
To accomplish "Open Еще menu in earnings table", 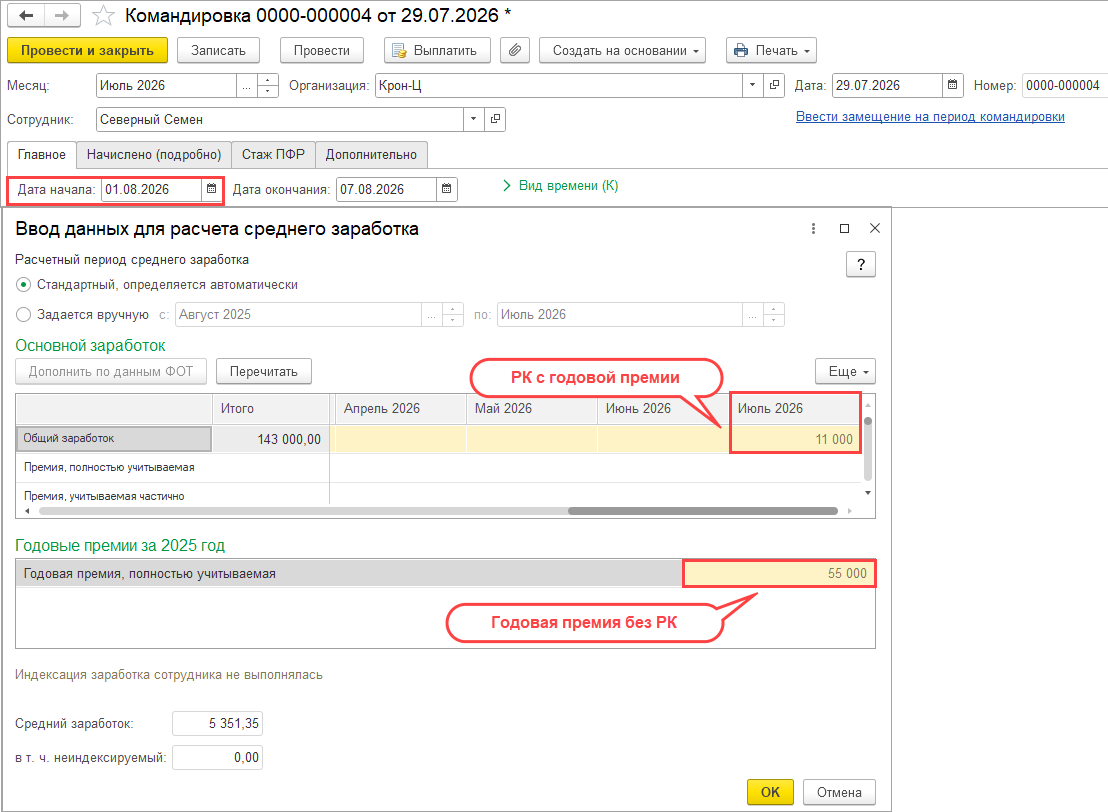I will click(x=845, y=371).
